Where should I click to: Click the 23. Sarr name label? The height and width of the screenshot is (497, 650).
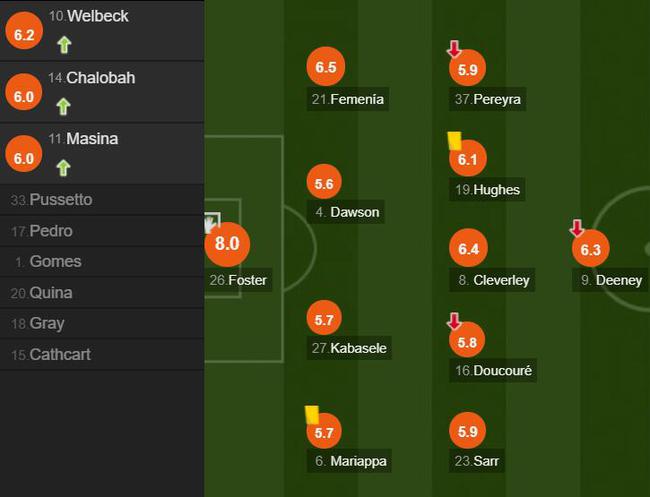[477, 461]
